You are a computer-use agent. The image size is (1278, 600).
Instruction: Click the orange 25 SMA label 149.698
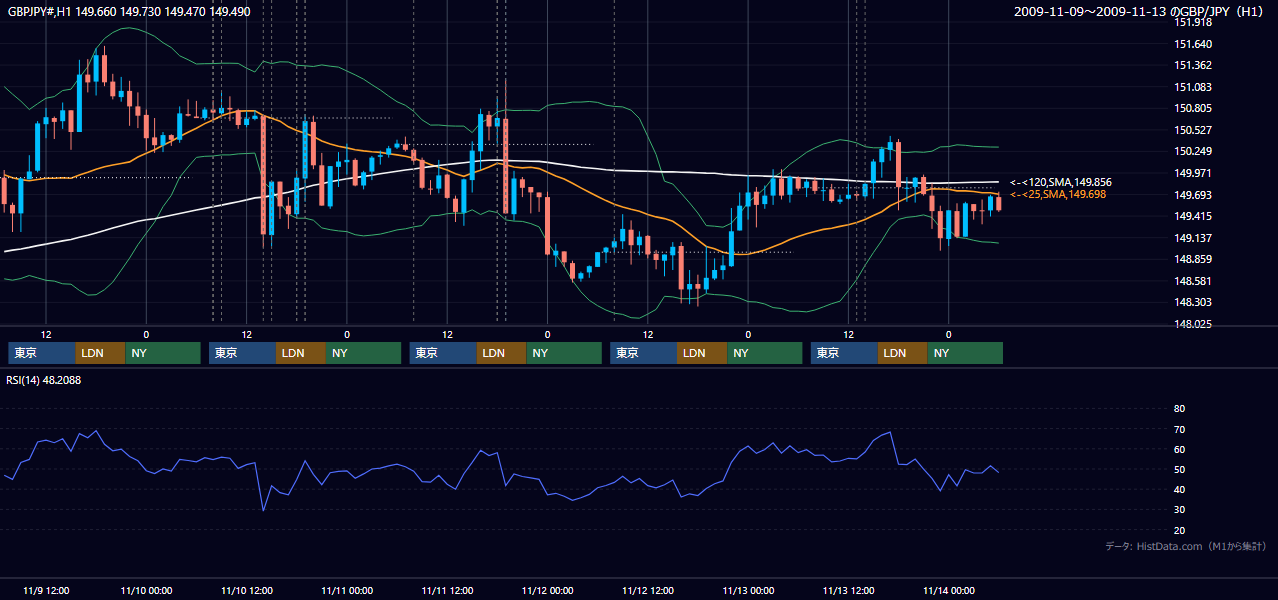pyautogui.click(x=1058, y=194)
